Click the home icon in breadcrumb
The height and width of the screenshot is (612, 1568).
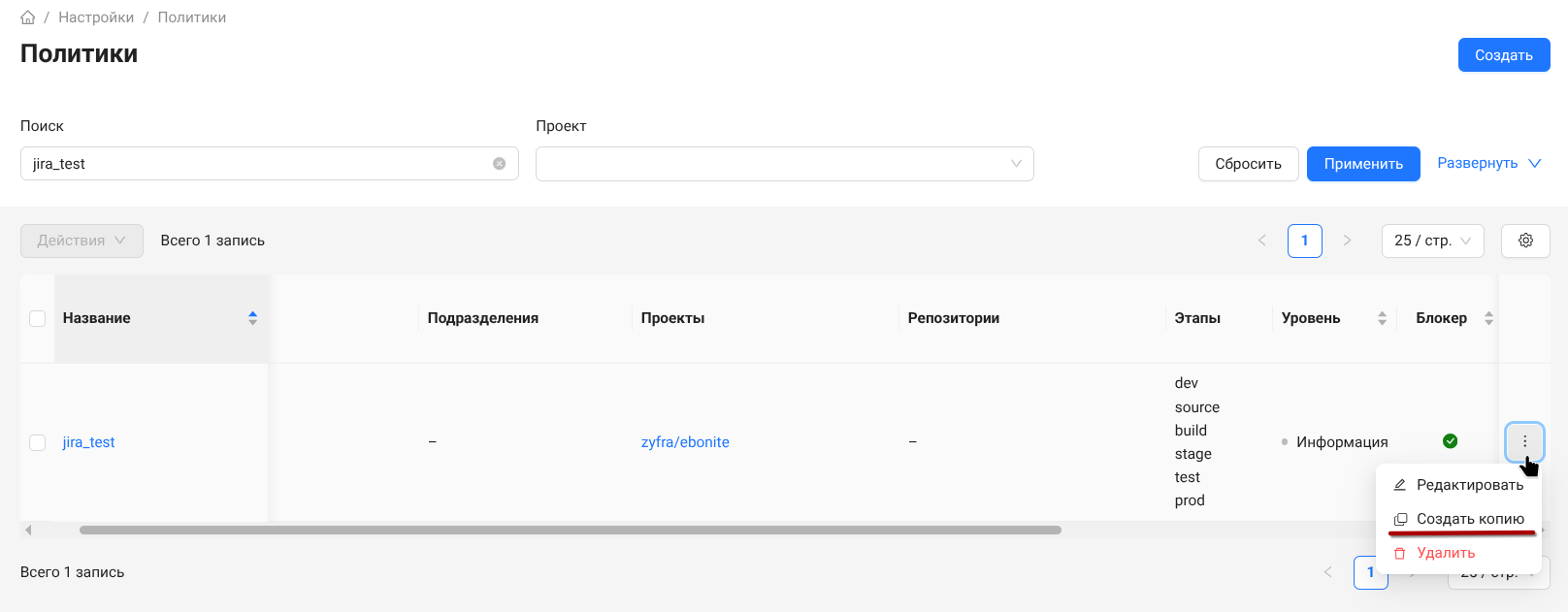(28, 17)
